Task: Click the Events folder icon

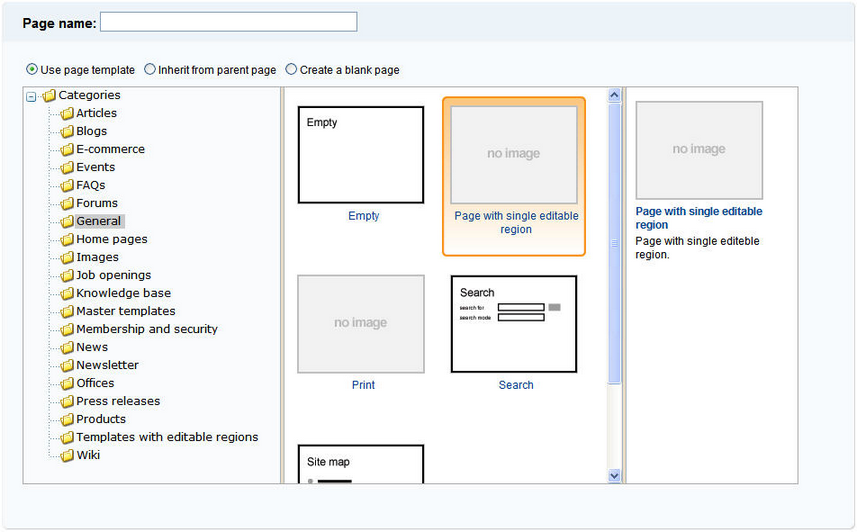Action: click(67, 167)
